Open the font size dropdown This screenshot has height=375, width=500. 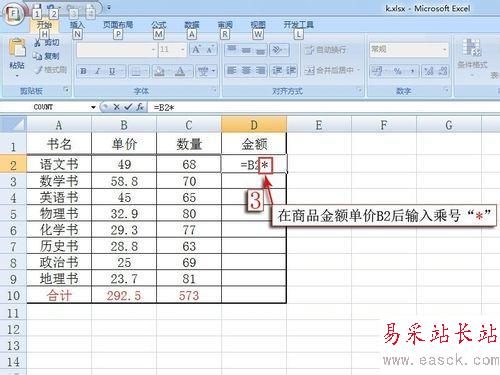point(183,50)
